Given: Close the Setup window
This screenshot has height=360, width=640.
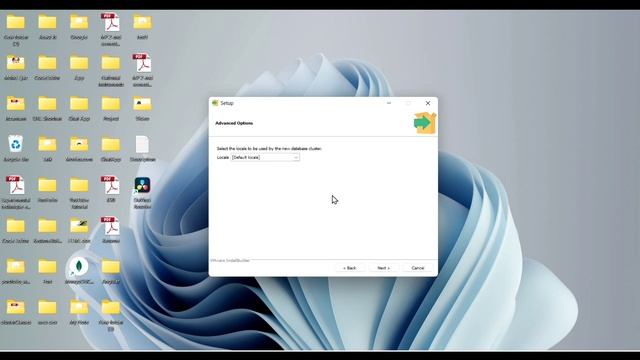Looking at the screenshot, I should click(428, 103).
